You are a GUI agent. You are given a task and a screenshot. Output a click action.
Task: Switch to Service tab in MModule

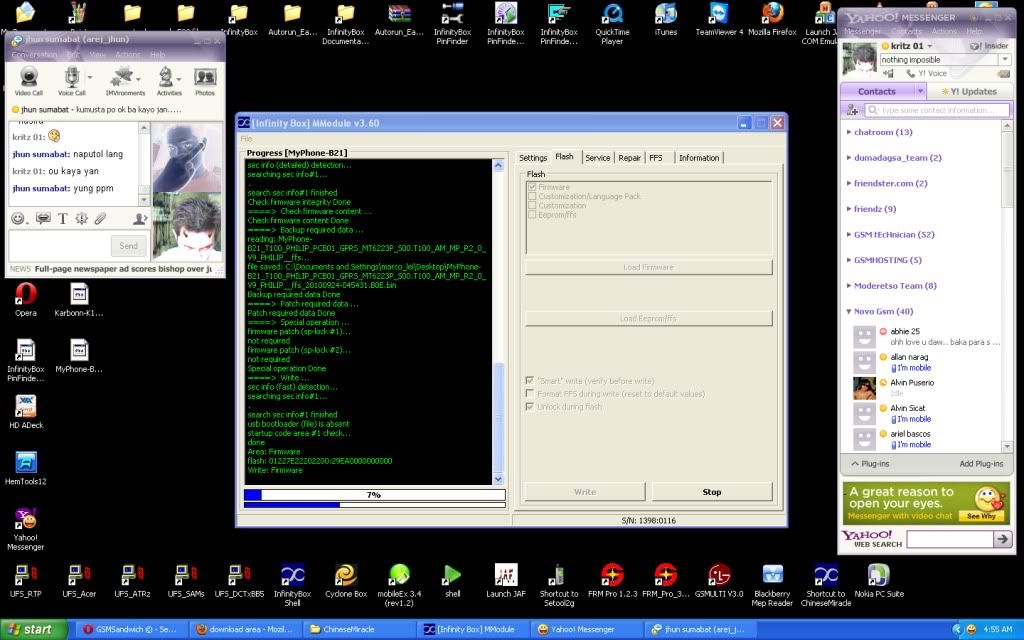click(598, 158)
